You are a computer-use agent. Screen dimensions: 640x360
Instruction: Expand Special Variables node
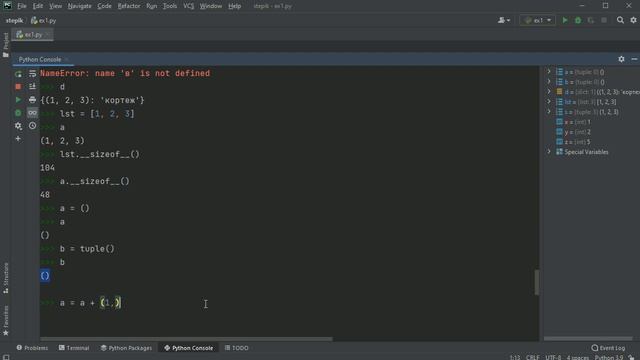549,151
